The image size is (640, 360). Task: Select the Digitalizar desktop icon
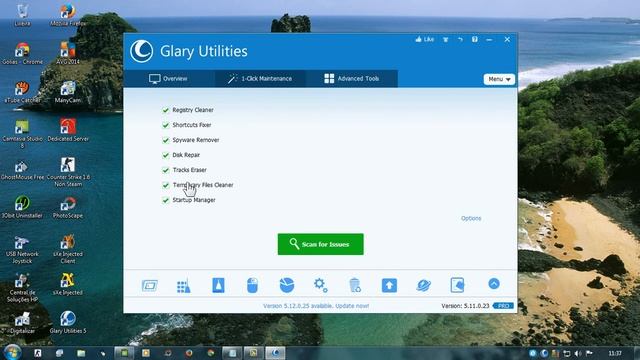point(22,322)
